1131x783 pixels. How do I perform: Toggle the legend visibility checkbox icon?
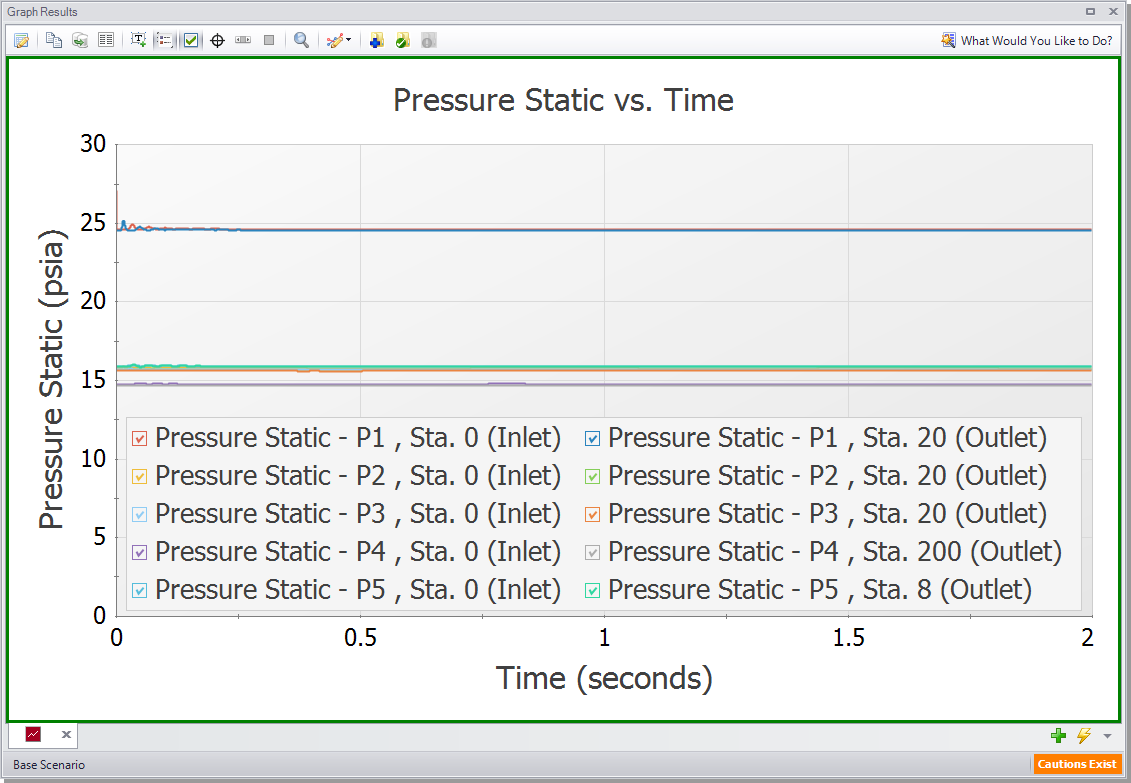[190, 40]
